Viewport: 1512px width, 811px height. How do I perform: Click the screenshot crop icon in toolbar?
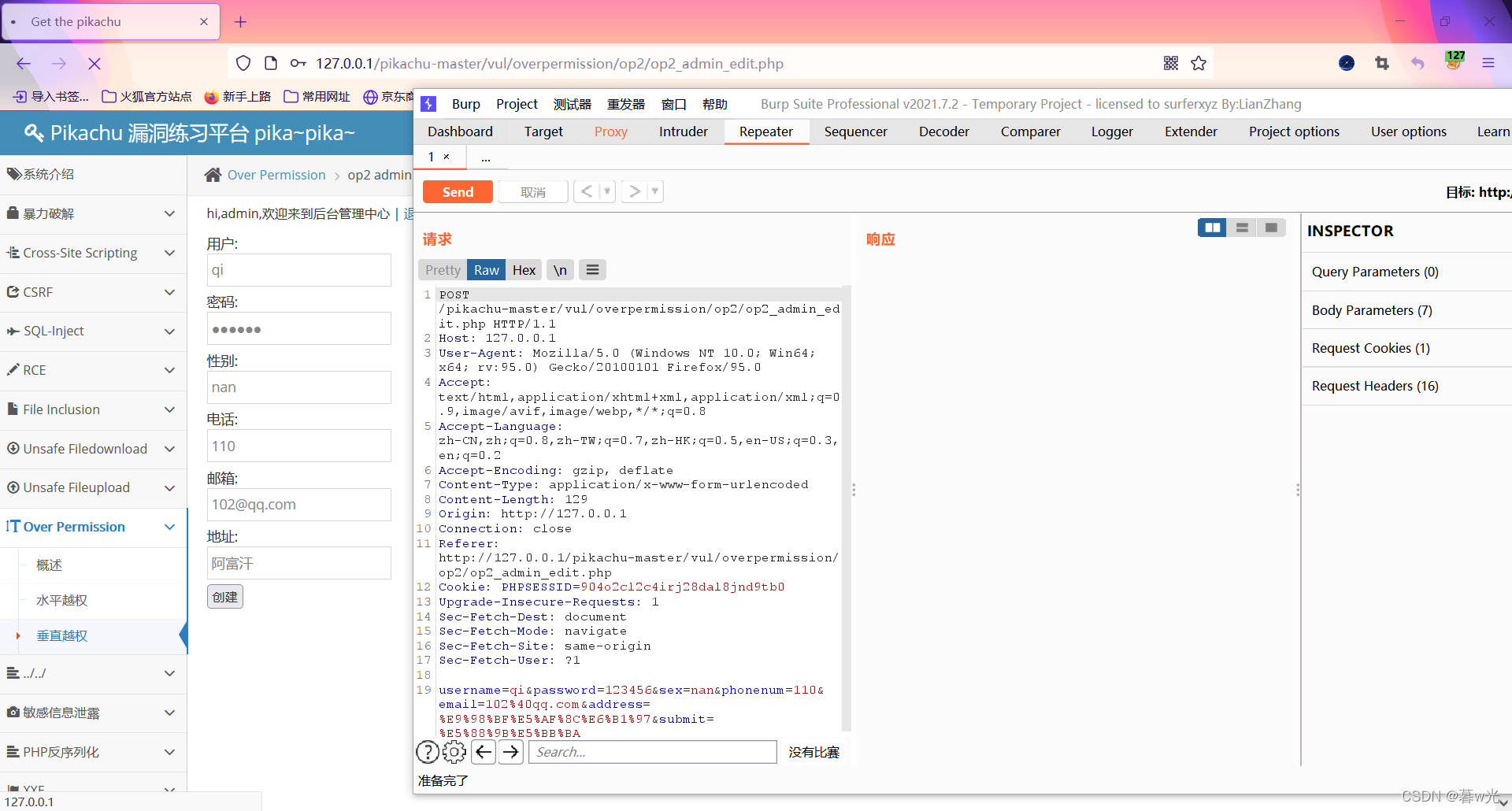(x=1382, y=63)
